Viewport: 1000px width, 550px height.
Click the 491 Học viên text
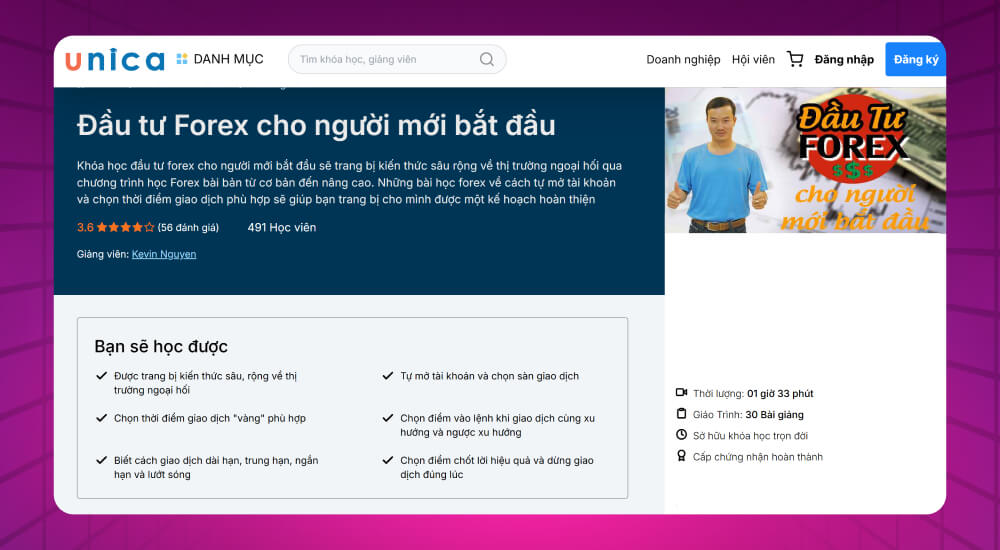click(x=282, y=228)
